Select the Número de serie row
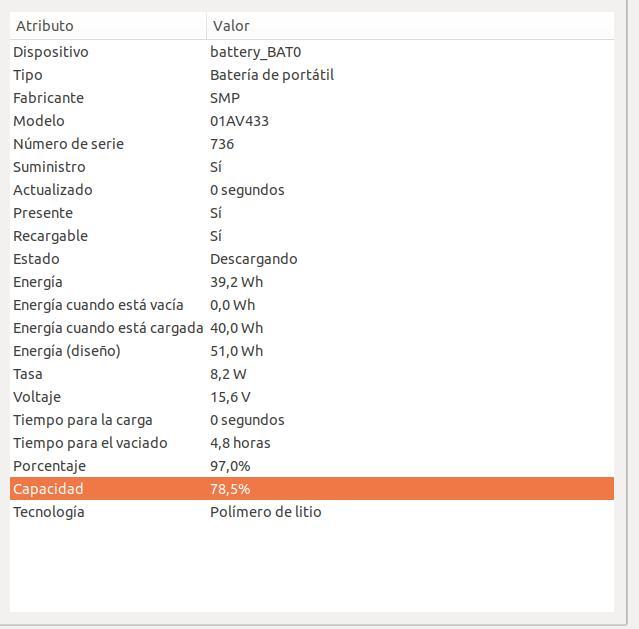This screenshot has height=629, width=639. [312, 144]
